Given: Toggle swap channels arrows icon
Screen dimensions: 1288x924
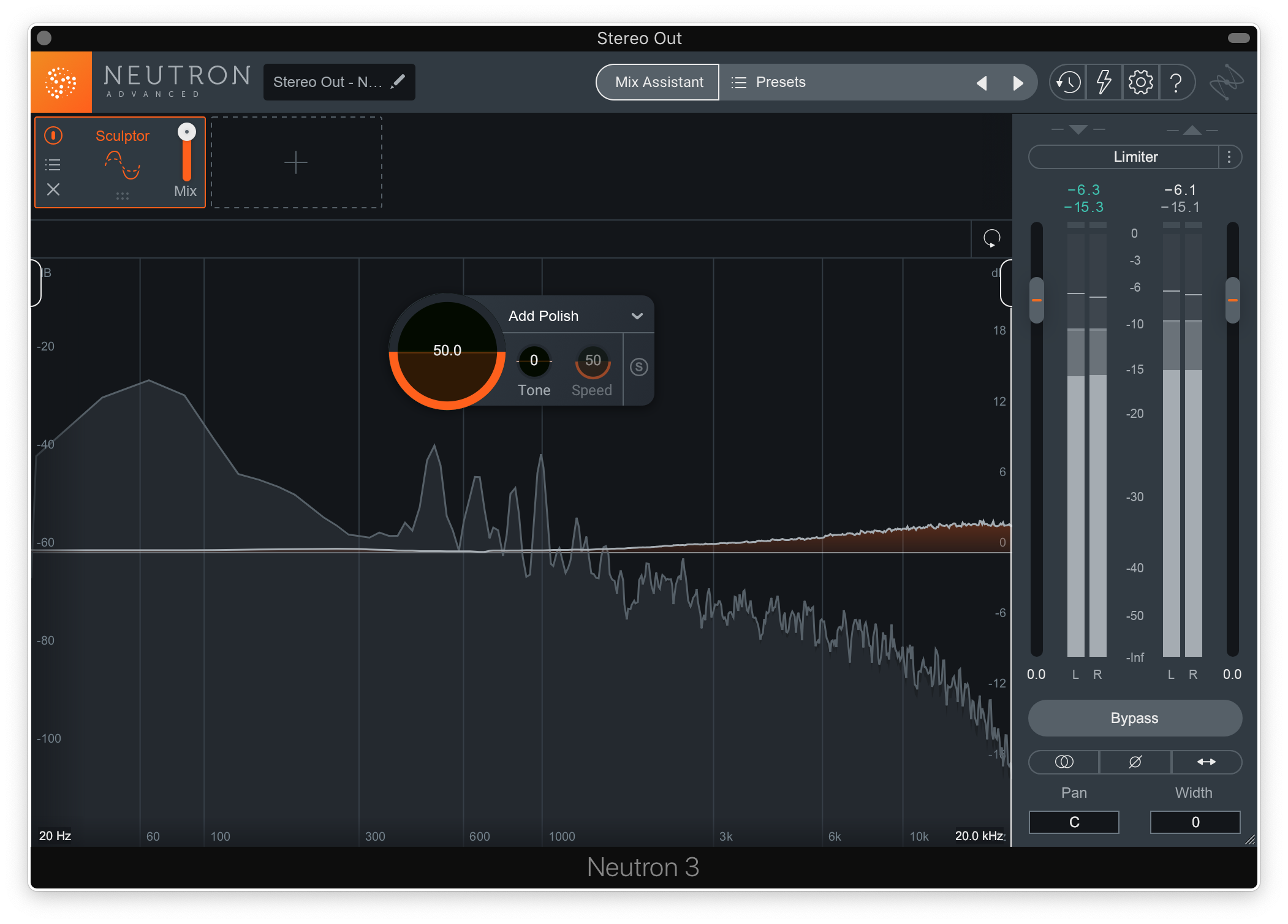Looking at the screenshot, I should coord(1207,762).
